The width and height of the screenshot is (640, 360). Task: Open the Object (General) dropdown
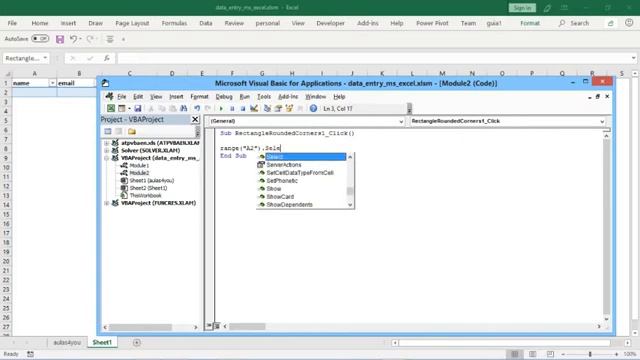401,121
